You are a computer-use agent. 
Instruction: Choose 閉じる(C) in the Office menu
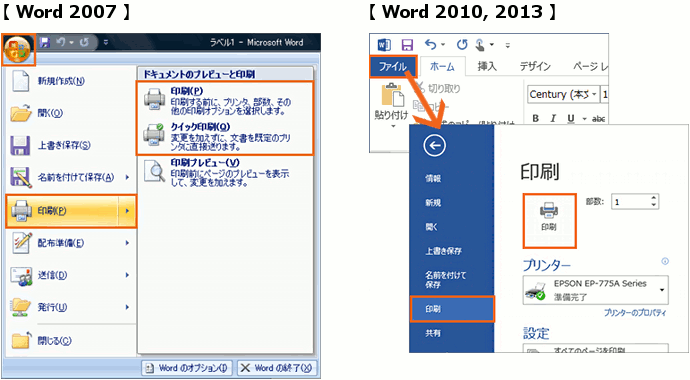click(x=71, y=340)
